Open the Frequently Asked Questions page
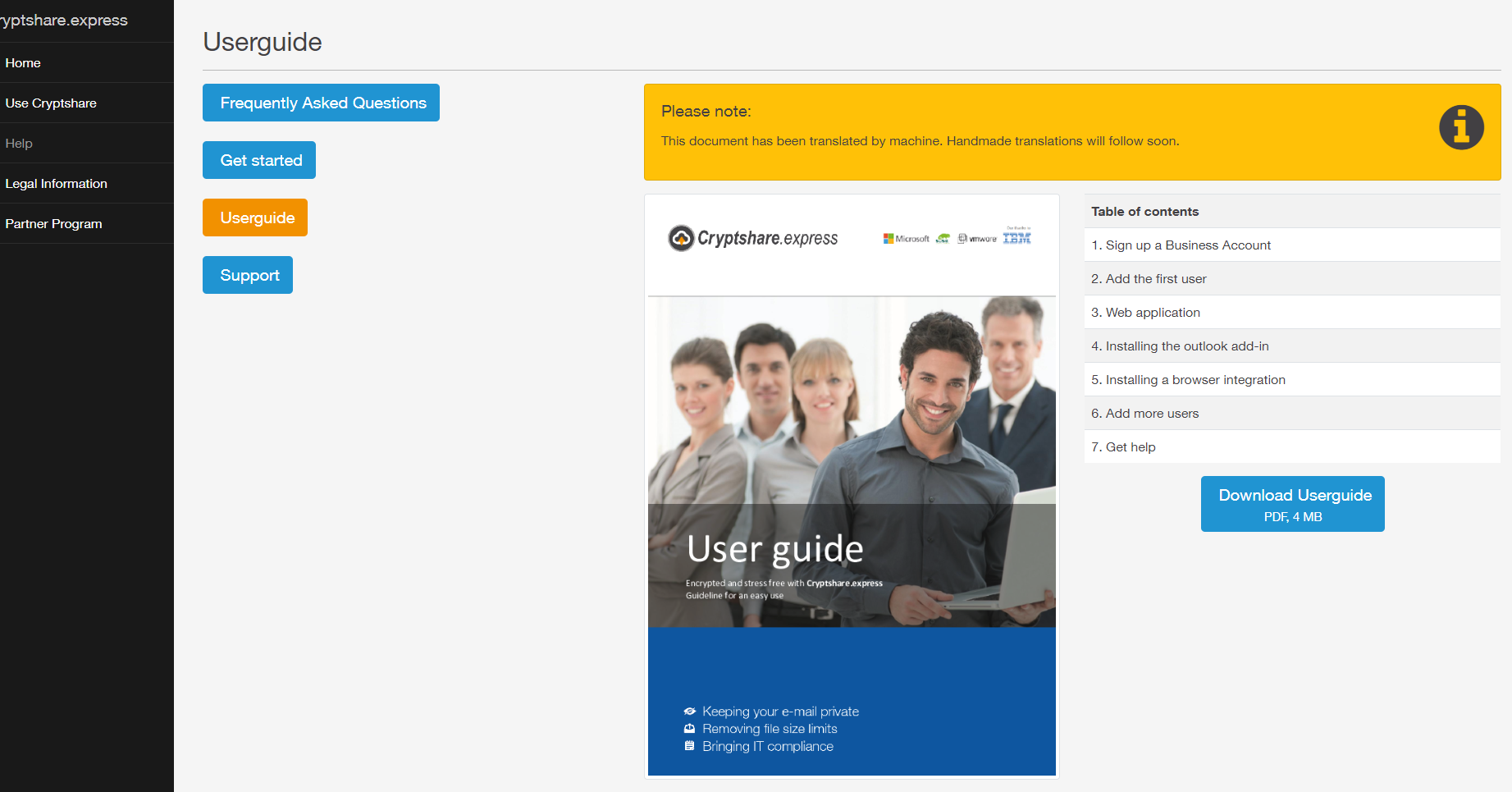This screenshot has height=792, width=1512. tap(321, 103)
